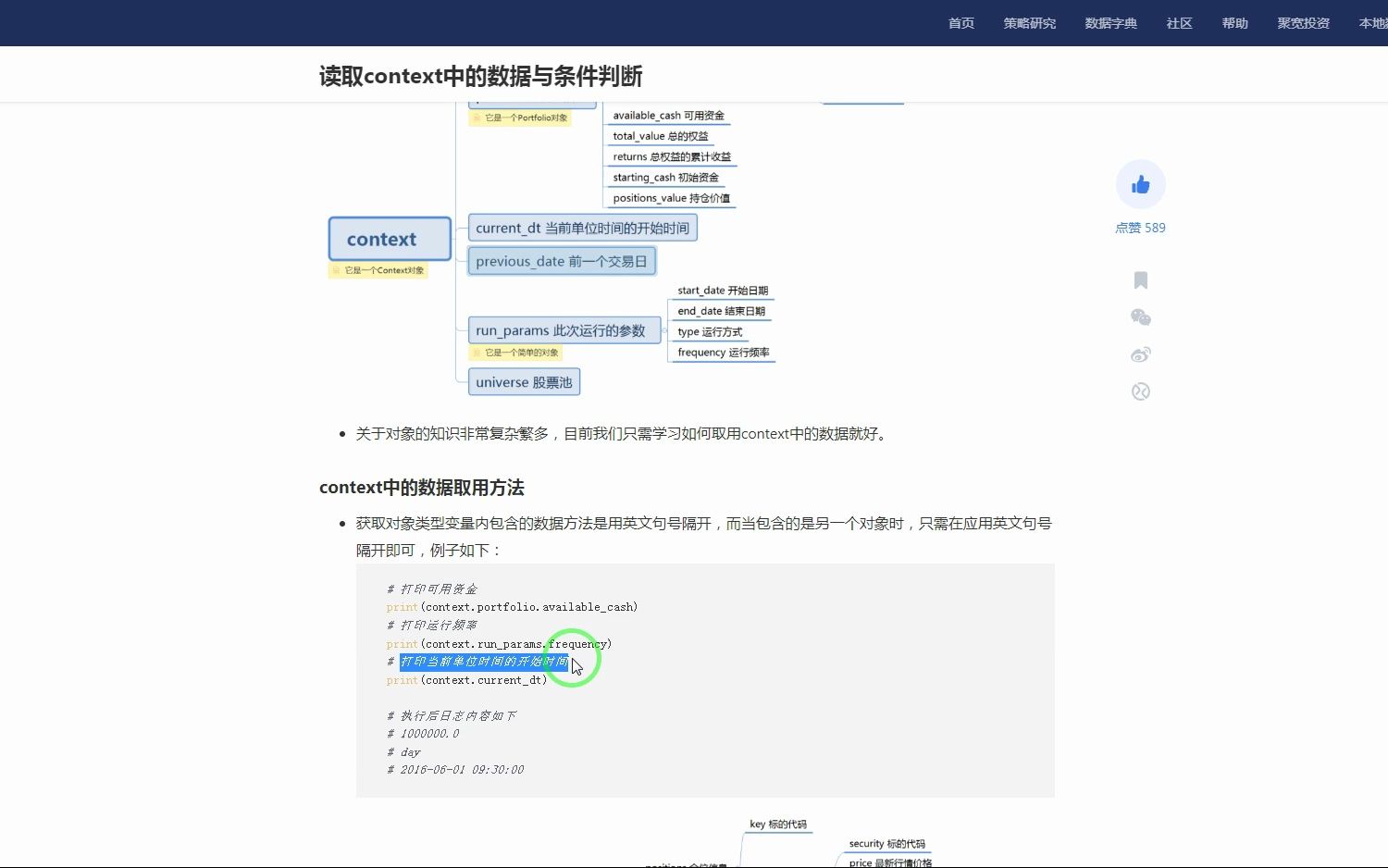The width and height of the screenshot is (1388, 868).
Task: Click 它是一个简单的对象 yellow note
Action: point(515,353)
